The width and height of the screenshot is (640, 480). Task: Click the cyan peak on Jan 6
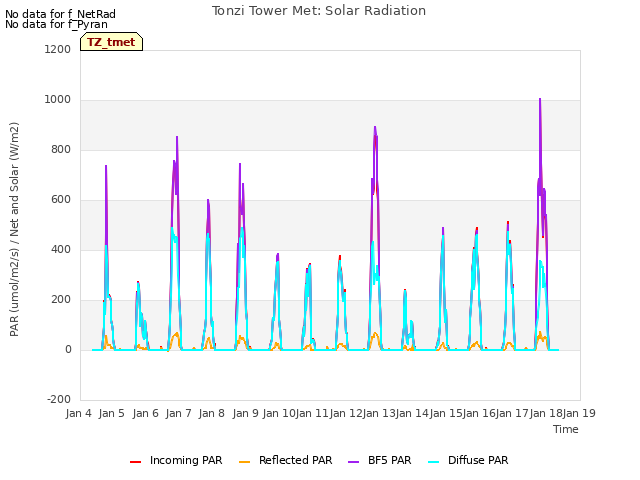pyautogui.click(x=138, y=283)
